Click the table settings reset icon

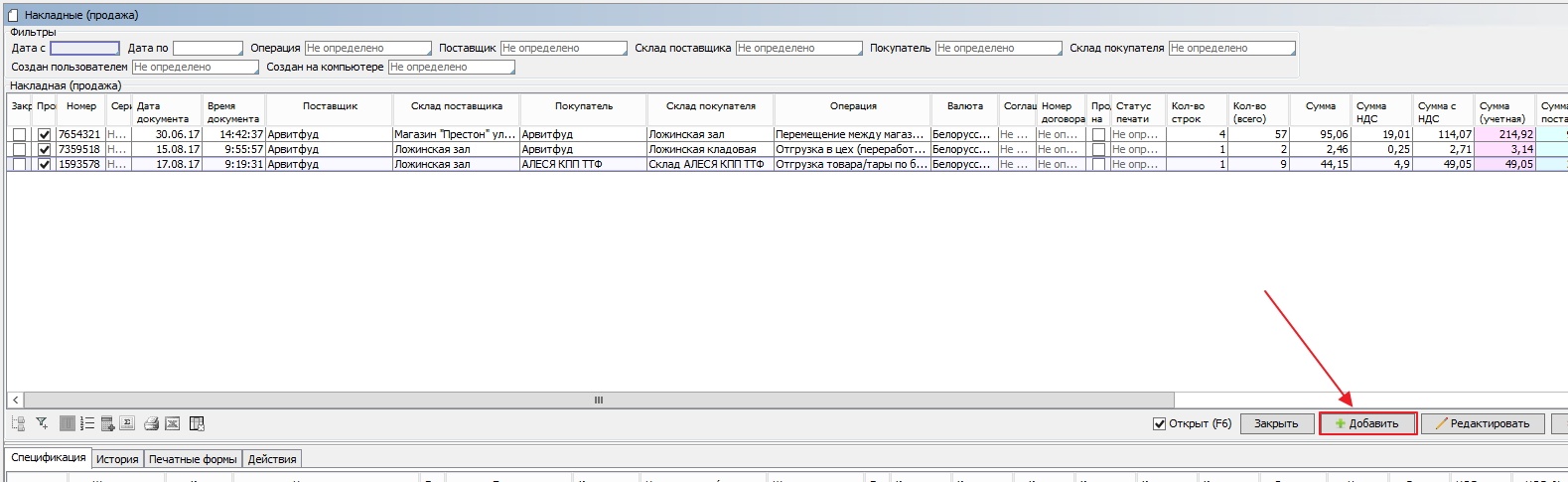click(x=197, y=423)
